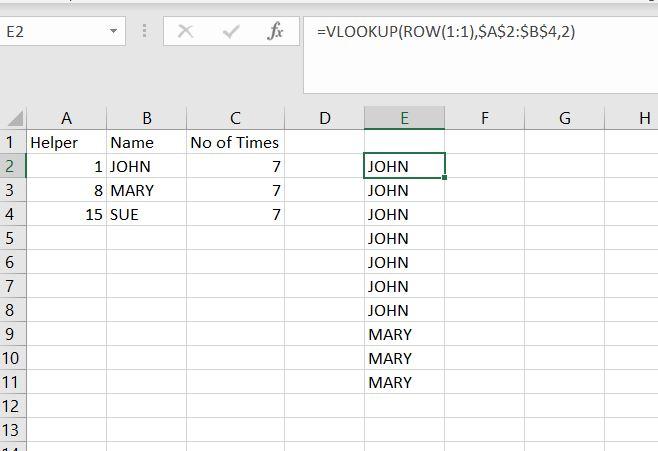Click into the formula bar VLOOKUP text
This screenshot has height=451, width=658.
click(x=446, y=31)
